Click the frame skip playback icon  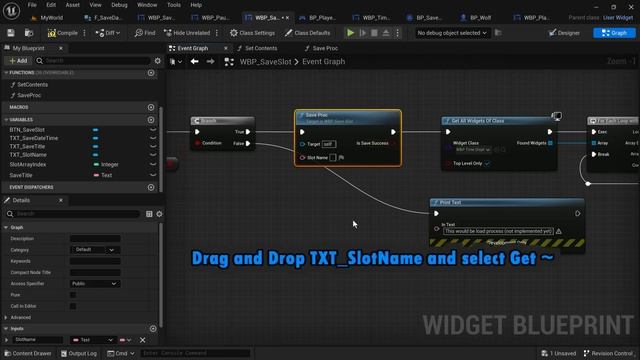coord(362,33)
